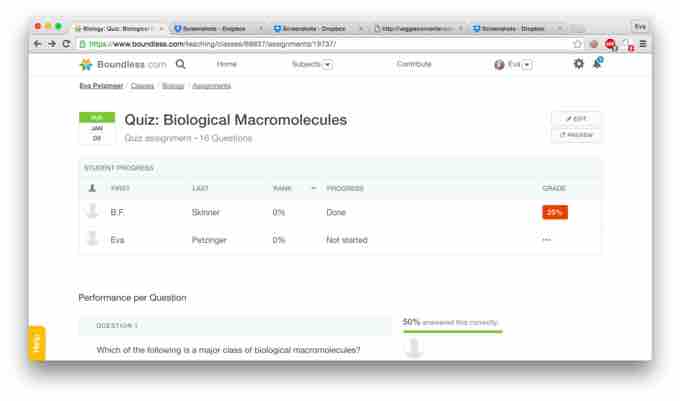Click the orange 25% grade badge
The width and height of the screenshot is (680, 401).
[554, 212]
